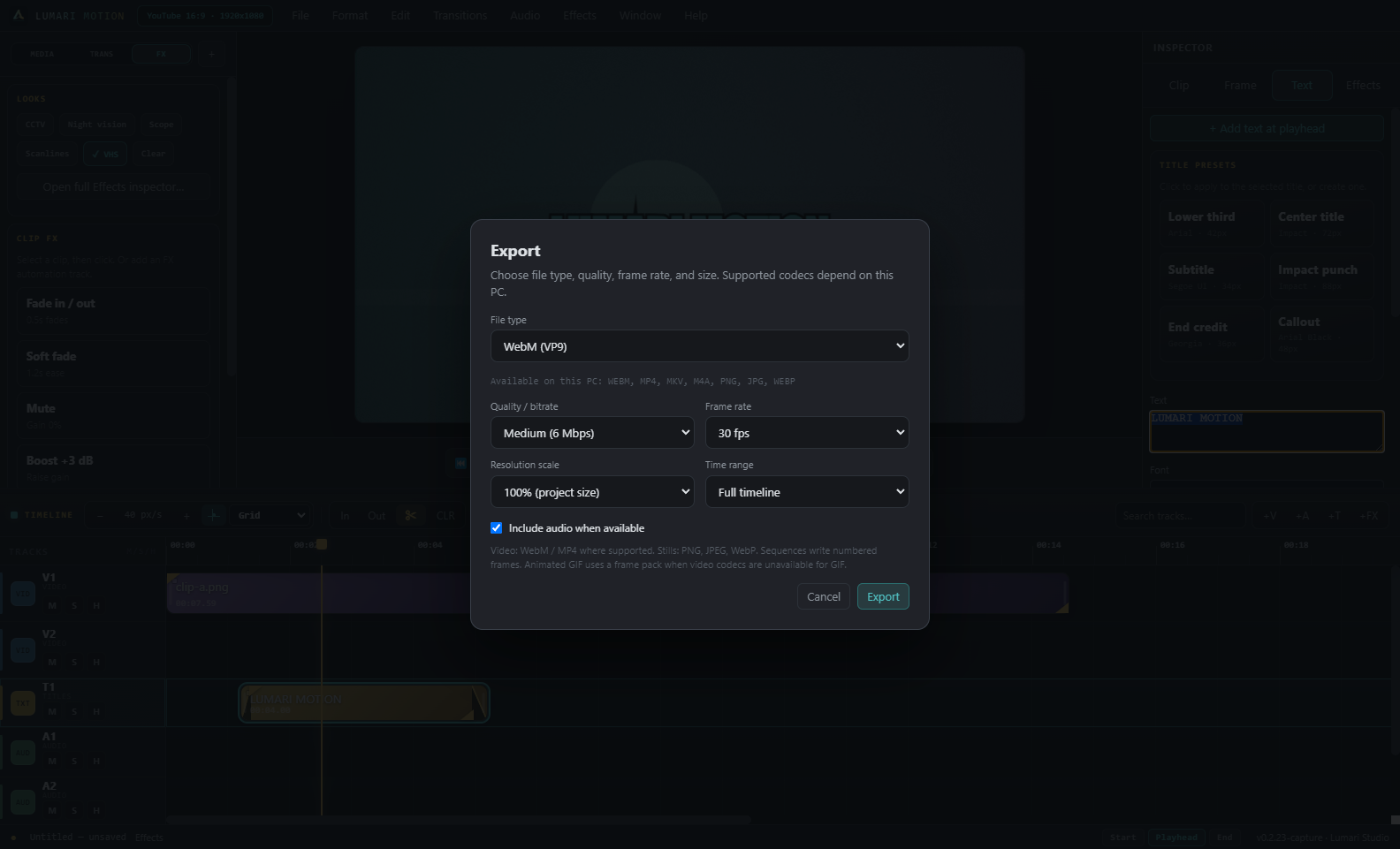Image resolution: width=1400 pixels, height=849 pixels.
Task: Open the Audio menu
Action: (525, 16)
